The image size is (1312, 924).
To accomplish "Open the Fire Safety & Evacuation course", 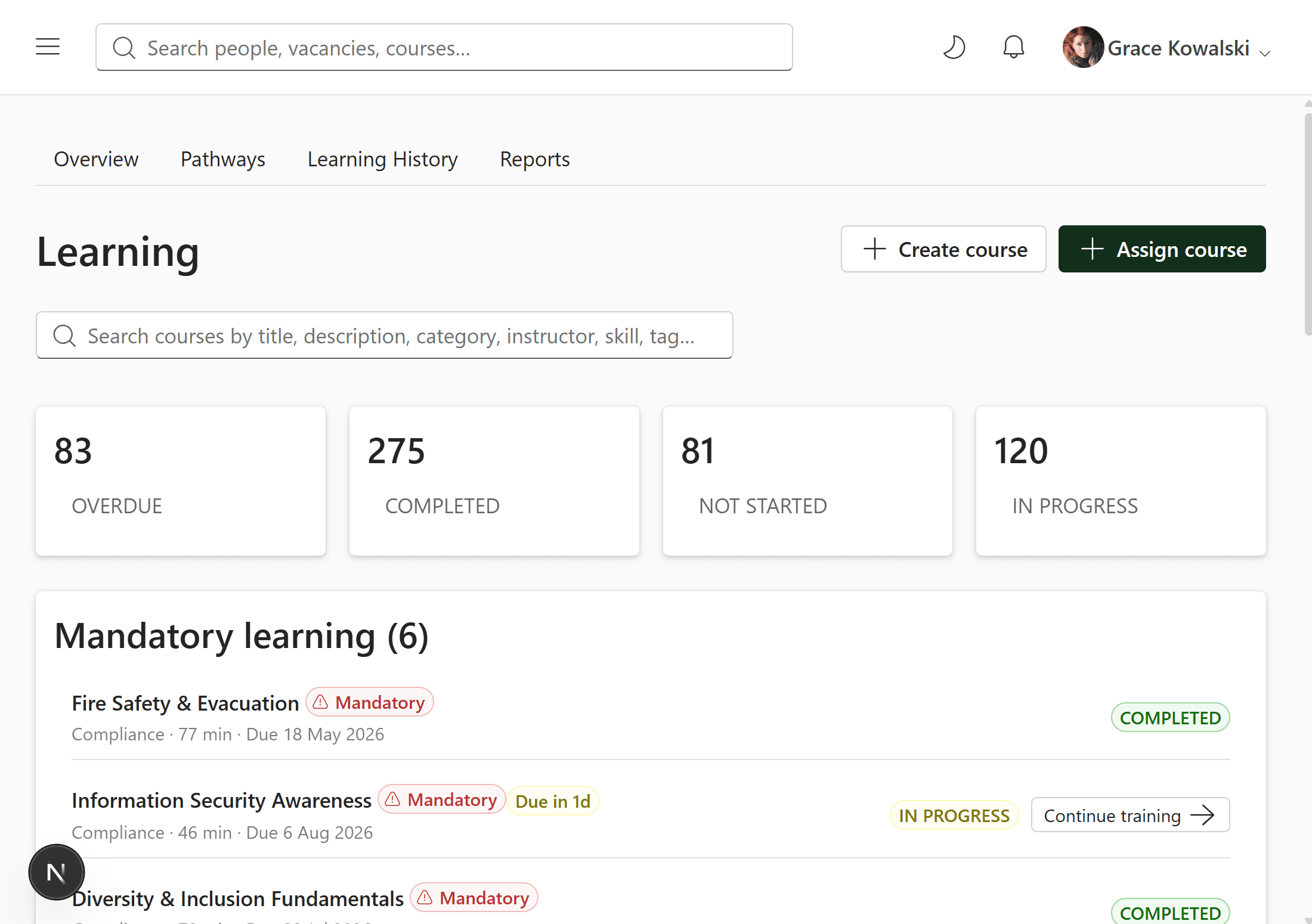I will [185, 703].
